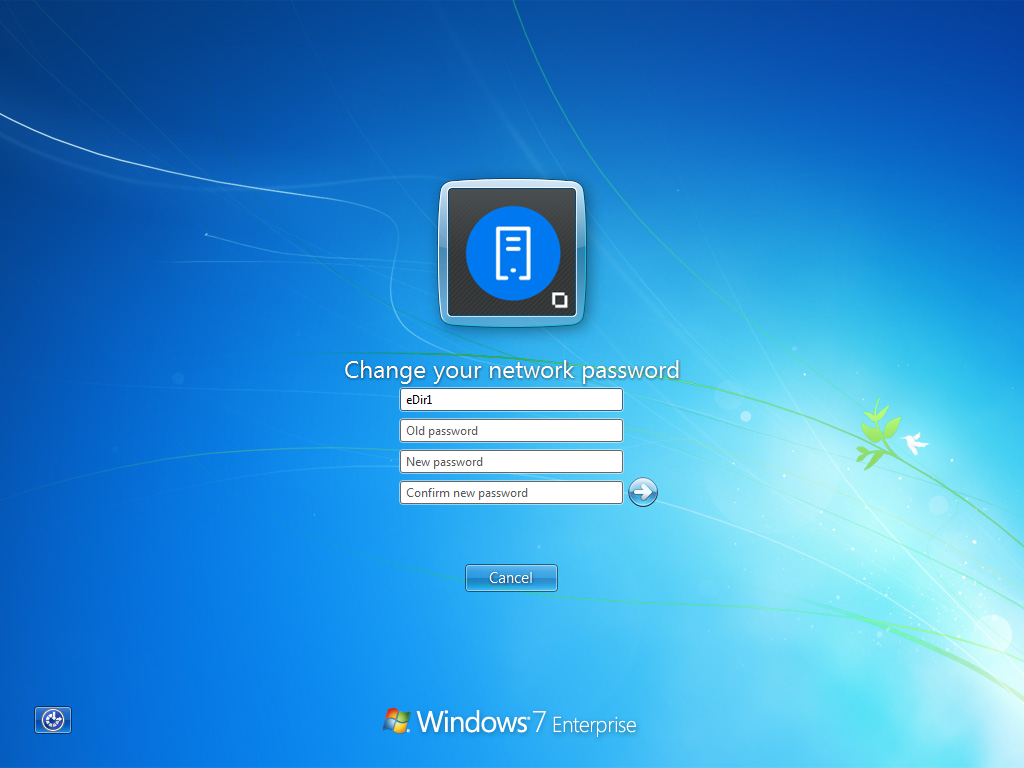Focus the Old password field
This screenshot has width=1024, height=768.
511,430
